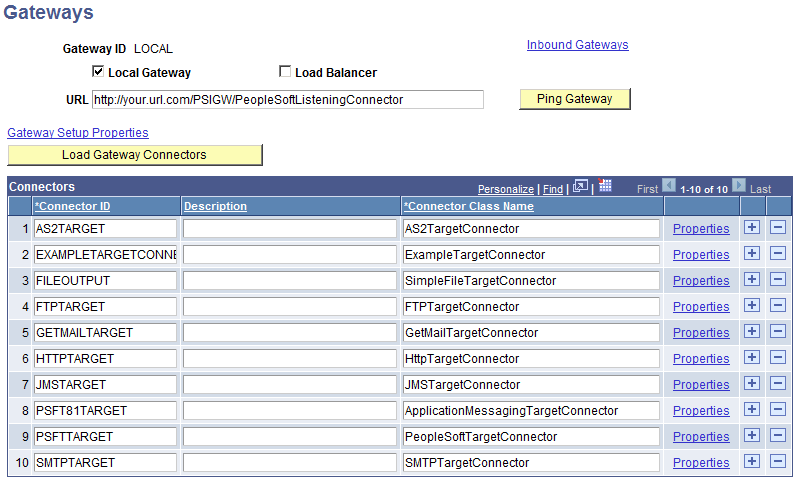Sort by Connector Class Name column
The image size is (794, 478).
(468, 206)
